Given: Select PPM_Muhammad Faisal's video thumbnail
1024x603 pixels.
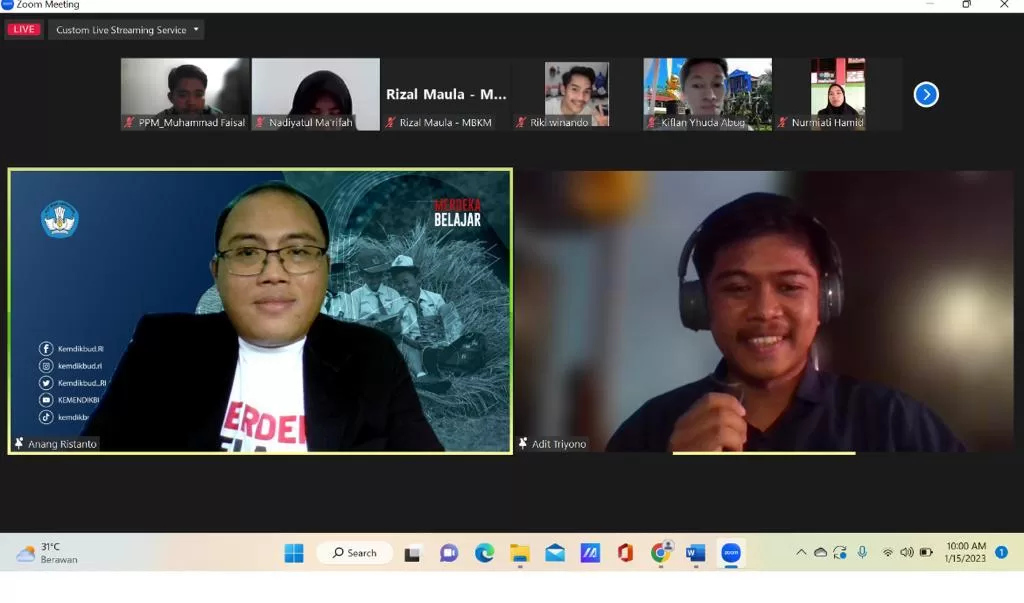Looking at the screenshot, I should (x=185, y=94).
